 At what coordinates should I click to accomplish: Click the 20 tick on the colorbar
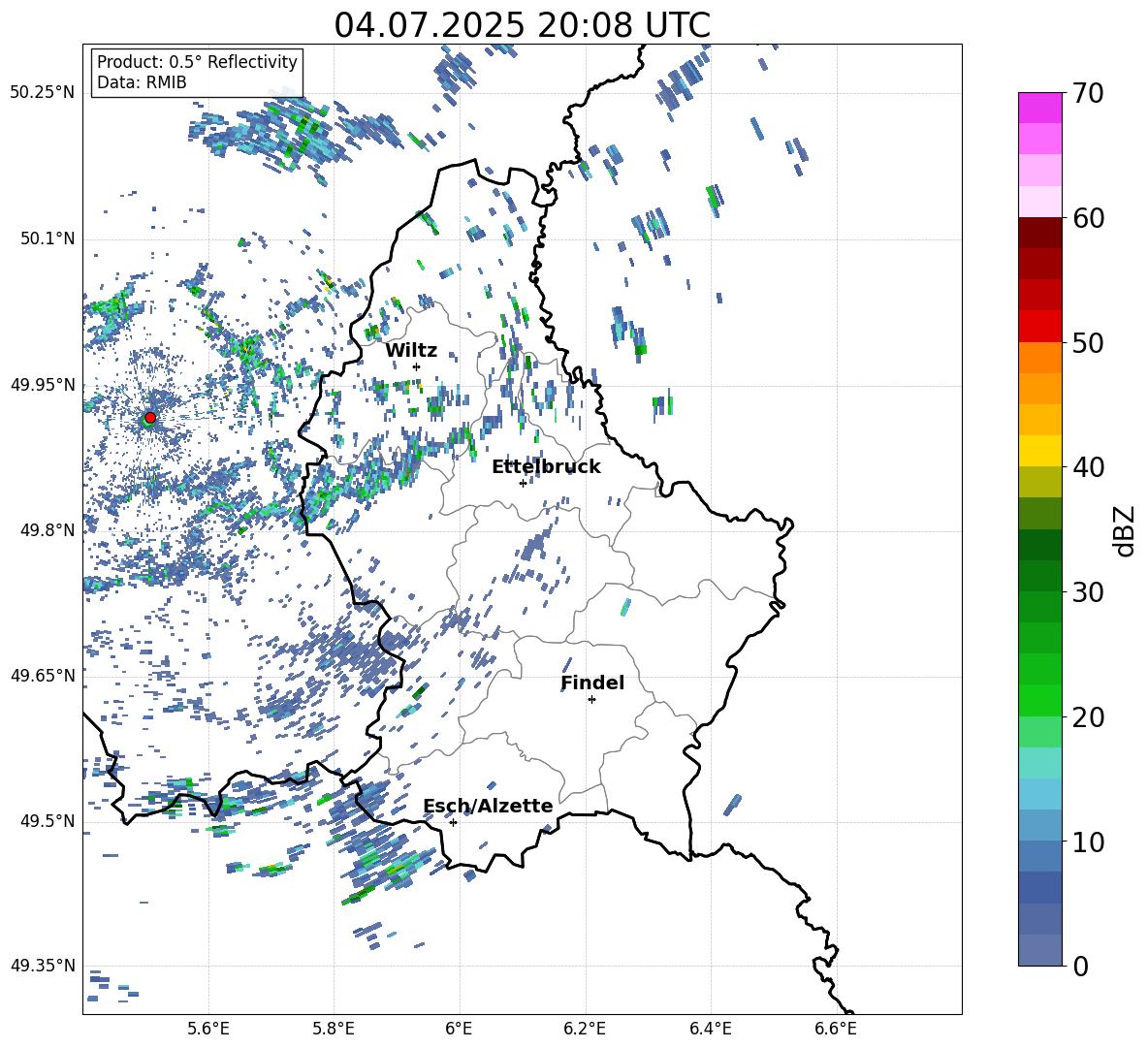(x=1088, y=716)
